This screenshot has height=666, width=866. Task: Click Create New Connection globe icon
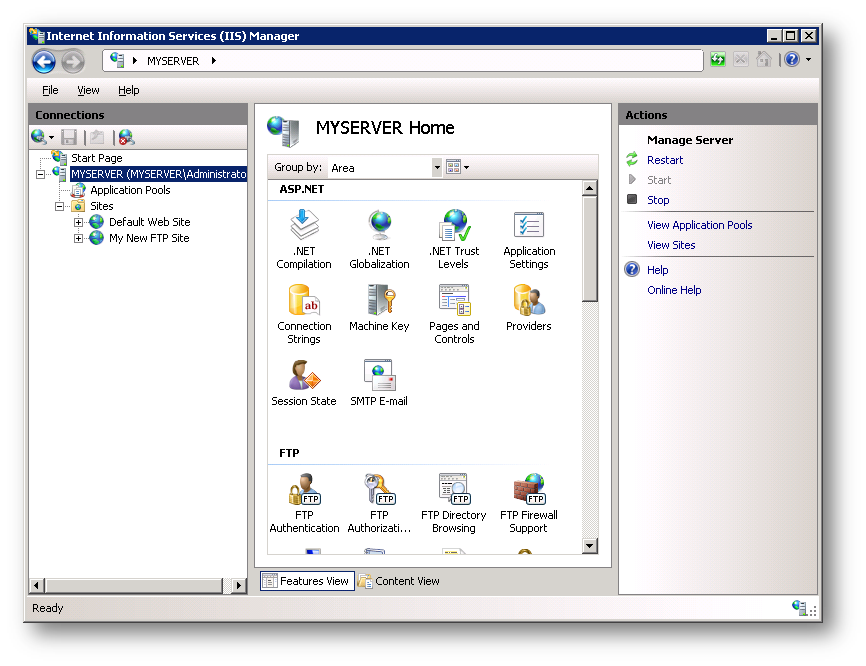point(39,136)
